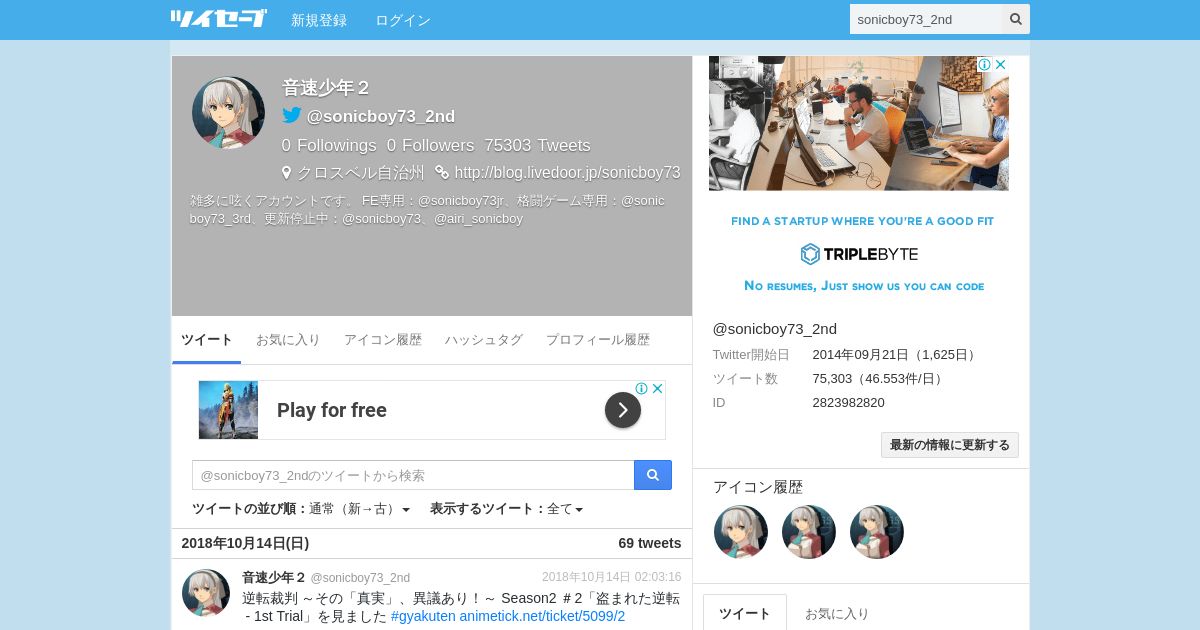1200x630 pixels.
Task: Close the Triplebyte ad
Action: (1000, 64)
